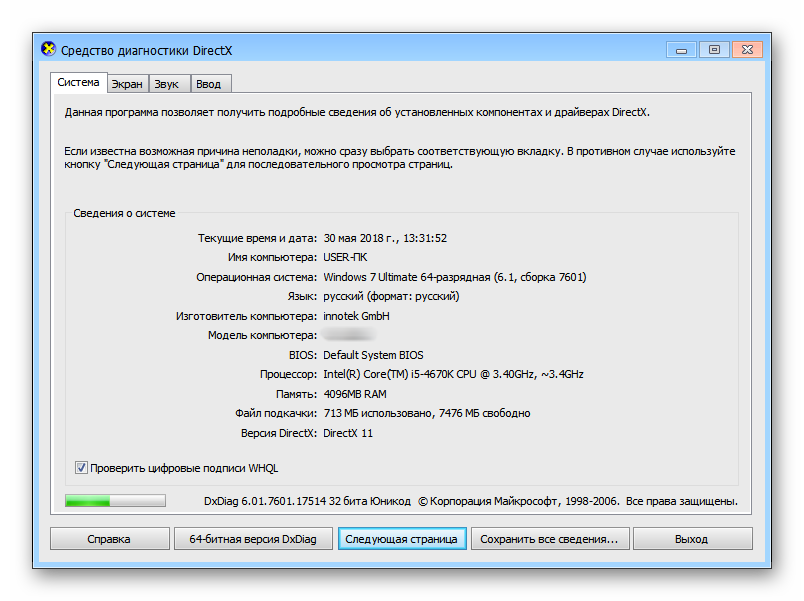Launch 64-битная версия DxDiag
The image size is (804, 601).
point(253,539)
